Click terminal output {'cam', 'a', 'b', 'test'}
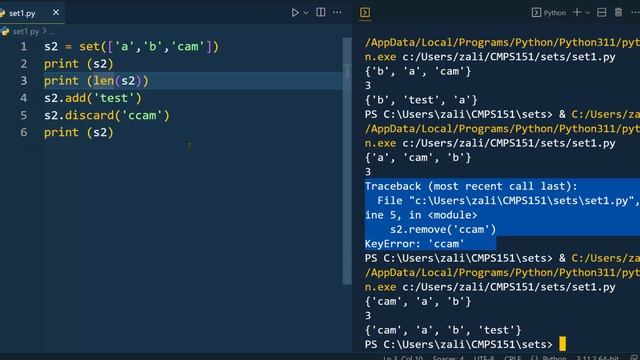 point(443,330)
